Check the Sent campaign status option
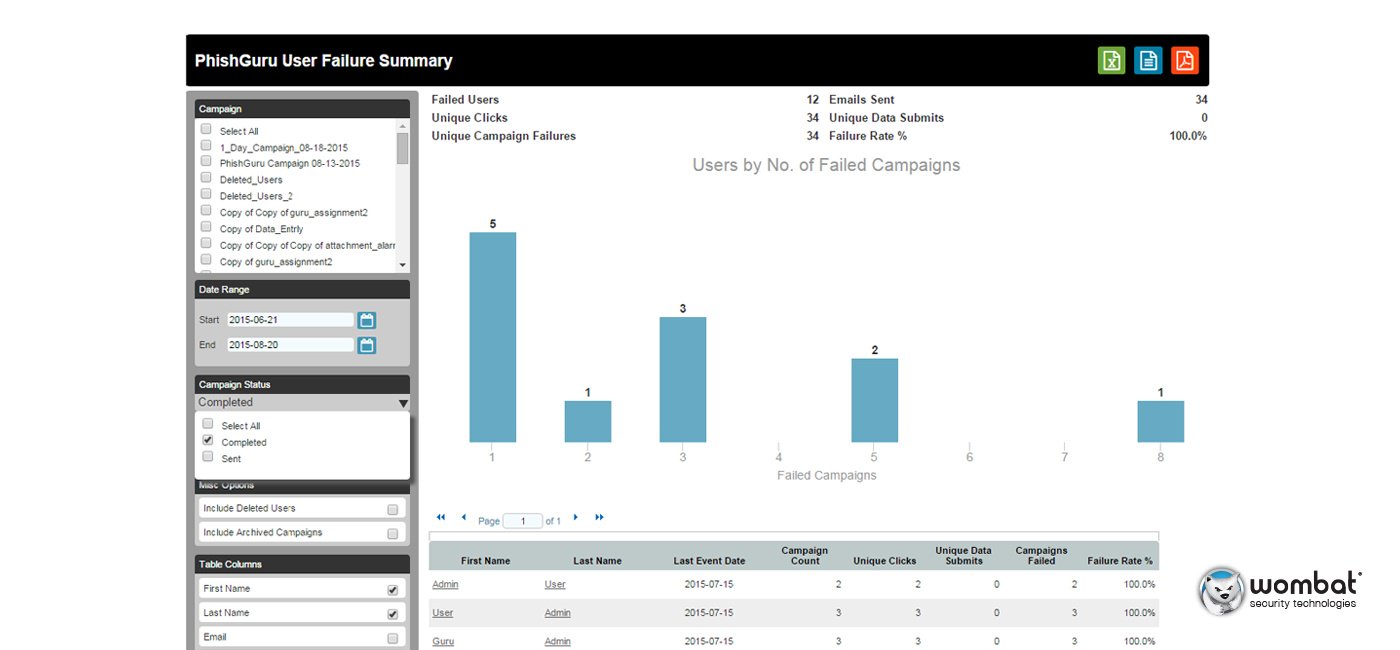This screenshot has height=650, width=1400. pyautogui.click(x=208, y=456)
